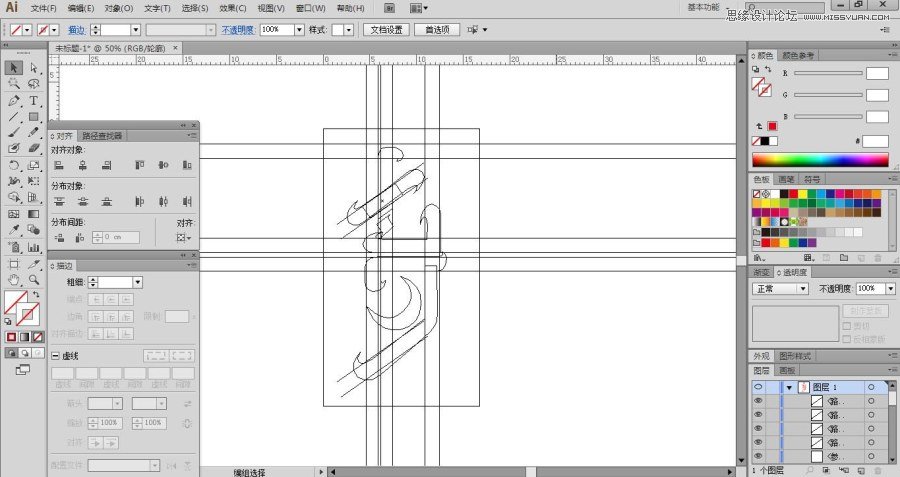Select the Pencil tool
The image size is (900, 477).
pos(33,133)
